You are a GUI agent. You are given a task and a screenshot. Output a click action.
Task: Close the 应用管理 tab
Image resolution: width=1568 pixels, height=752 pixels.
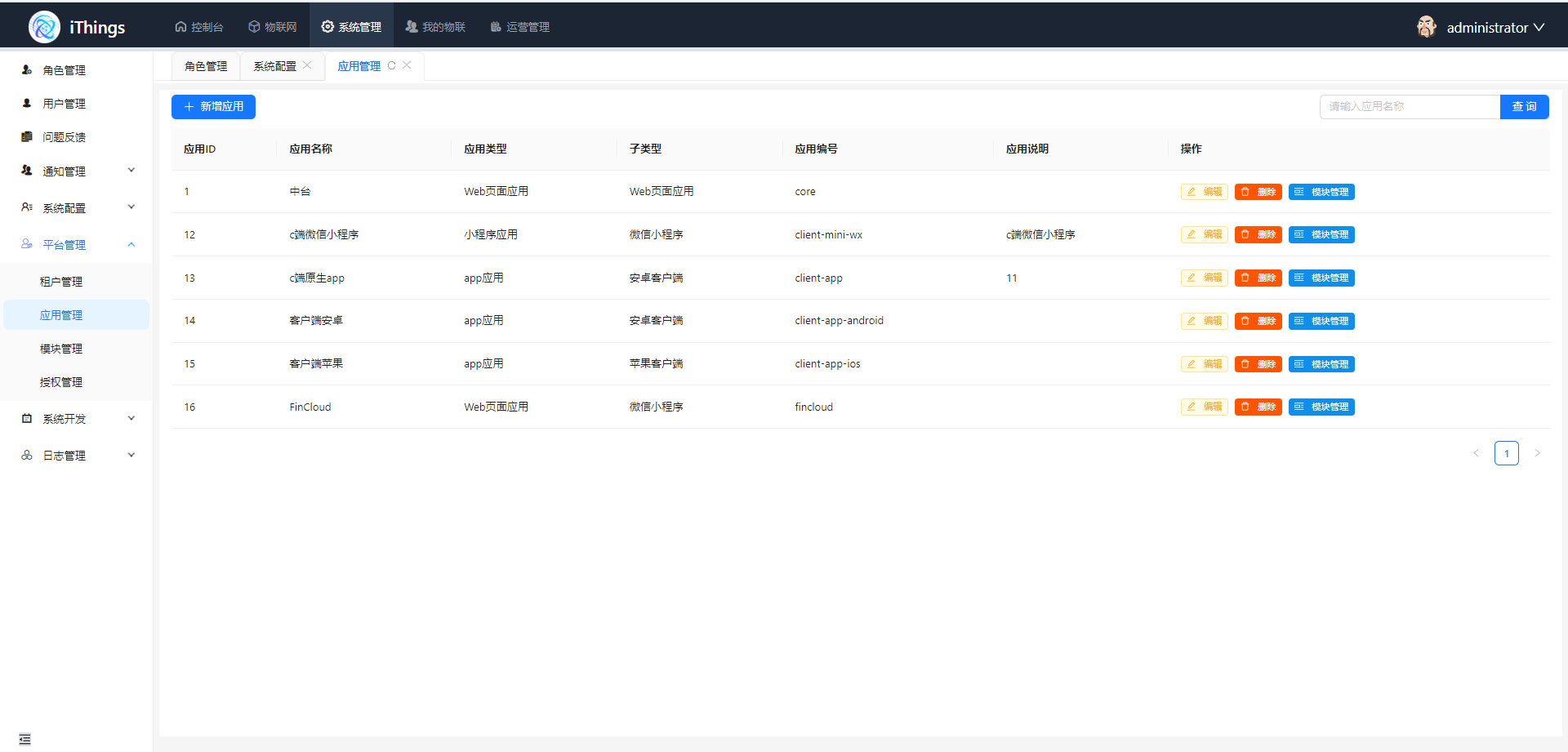tap(407, 65)
